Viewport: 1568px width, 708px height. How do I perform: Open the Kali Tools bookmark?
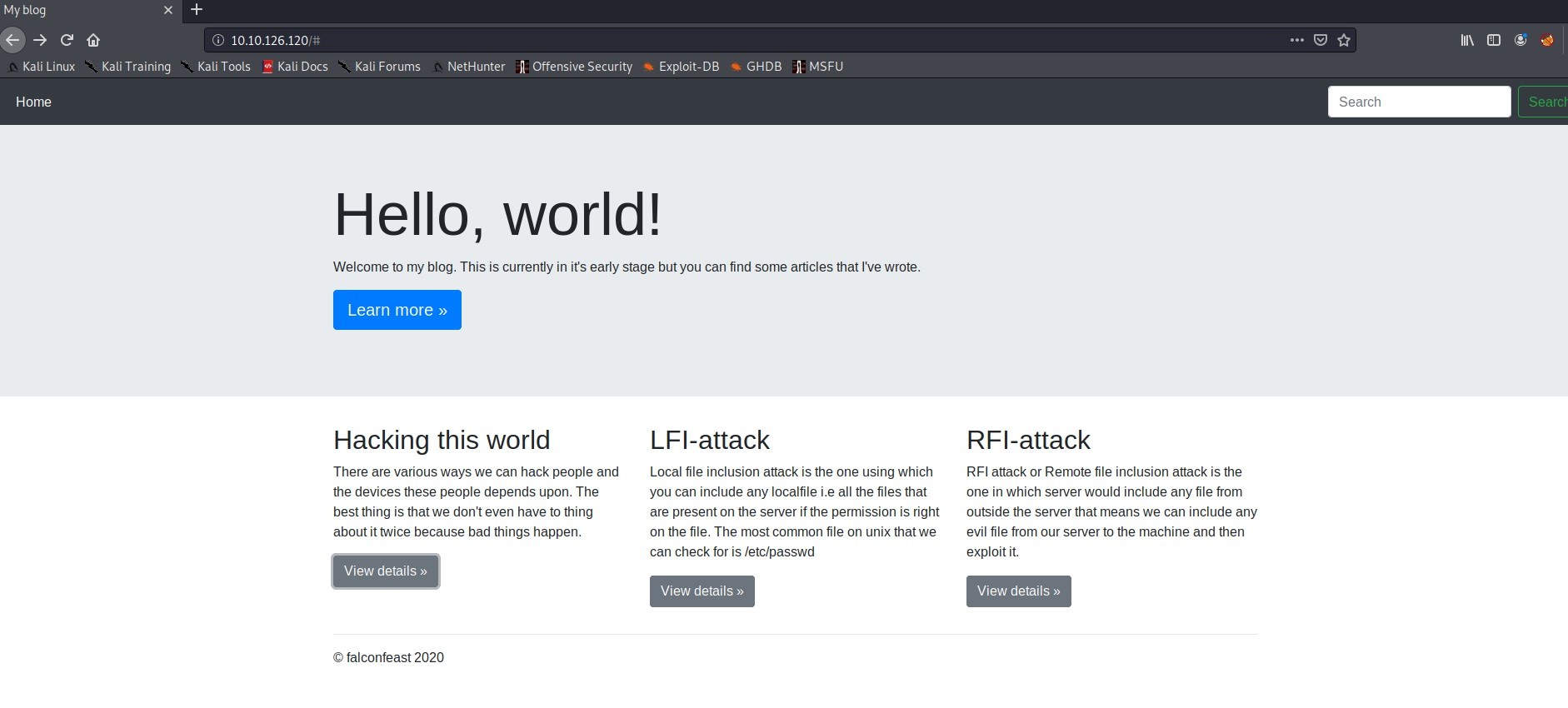pyautogui.click(x=216, y=67)
